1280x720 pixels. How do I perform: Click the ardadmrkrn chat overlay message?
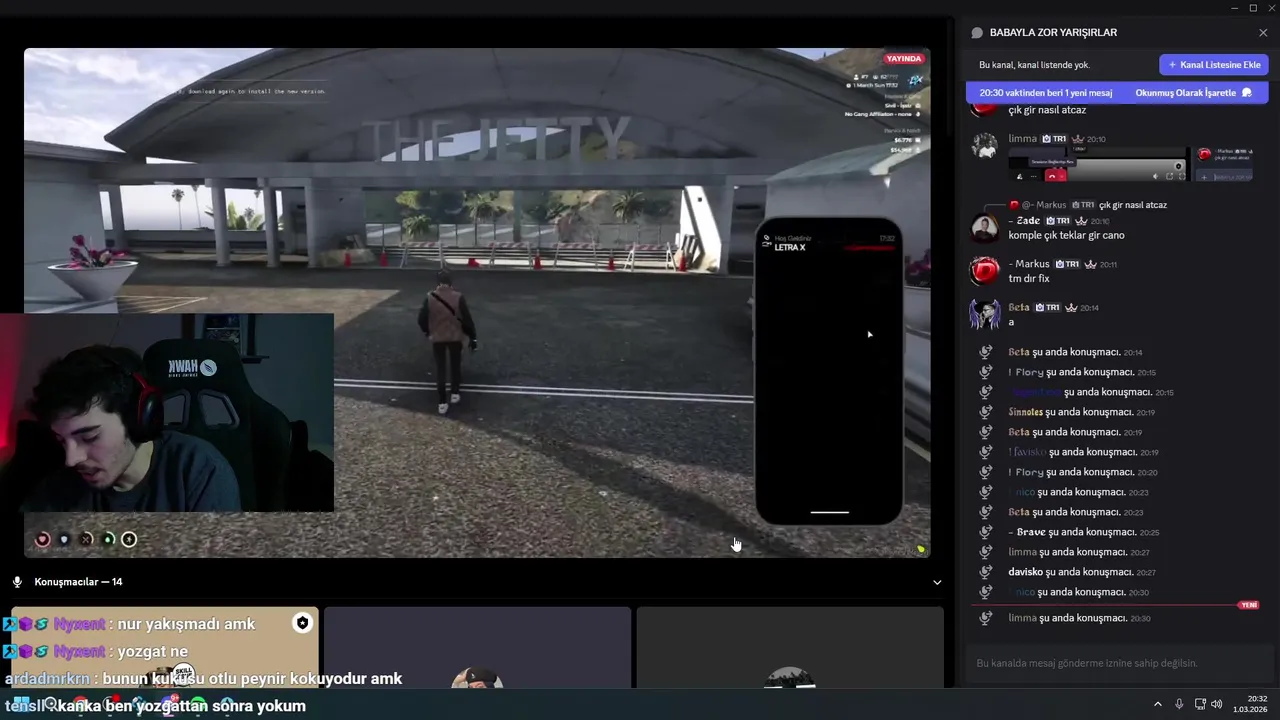coord(203,679)
